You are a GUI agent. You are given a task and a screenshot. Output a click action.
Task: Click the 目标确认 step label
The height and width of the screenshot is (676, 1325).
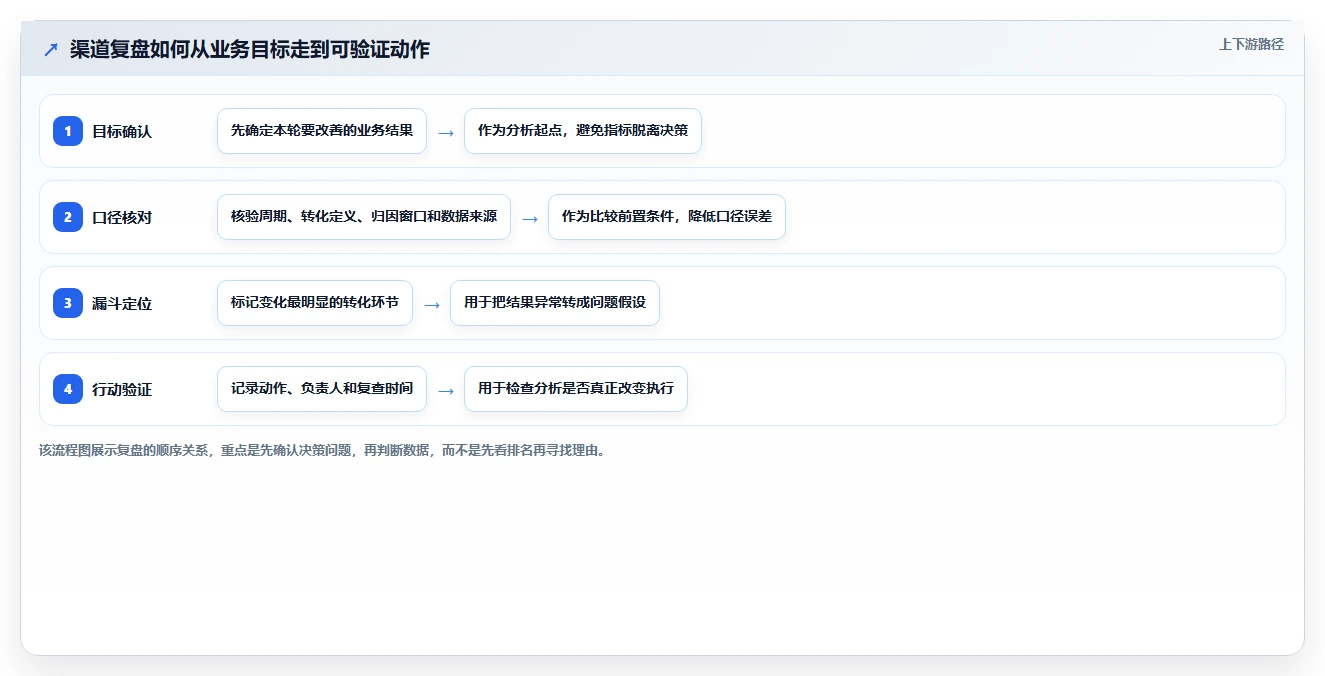point(122,131)
